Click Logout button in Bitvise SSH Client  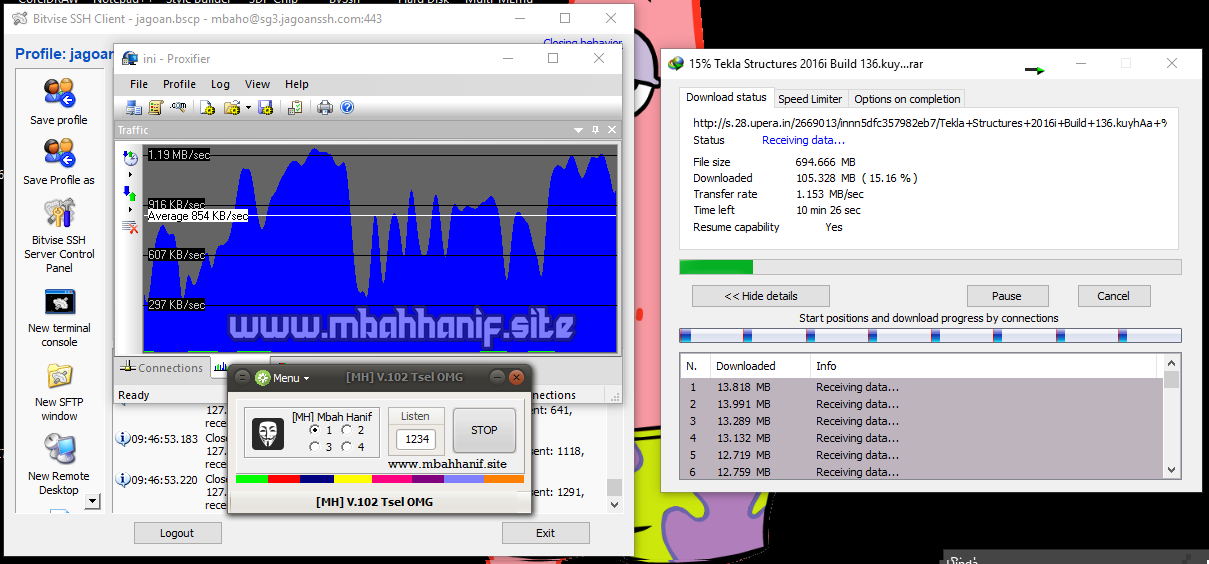[177, 533]
